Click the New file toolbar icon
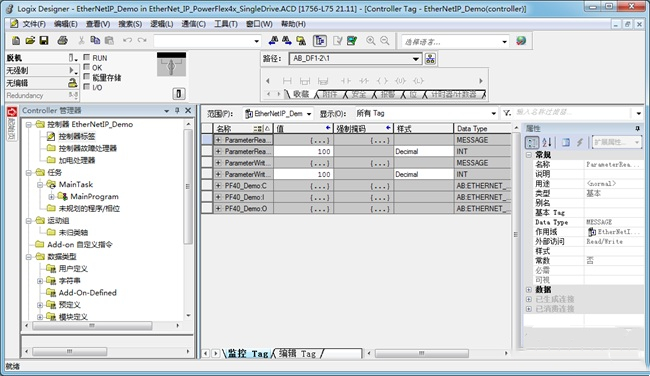Image resolution: width=650 pixels, height=376 pixels. point(16,41)
